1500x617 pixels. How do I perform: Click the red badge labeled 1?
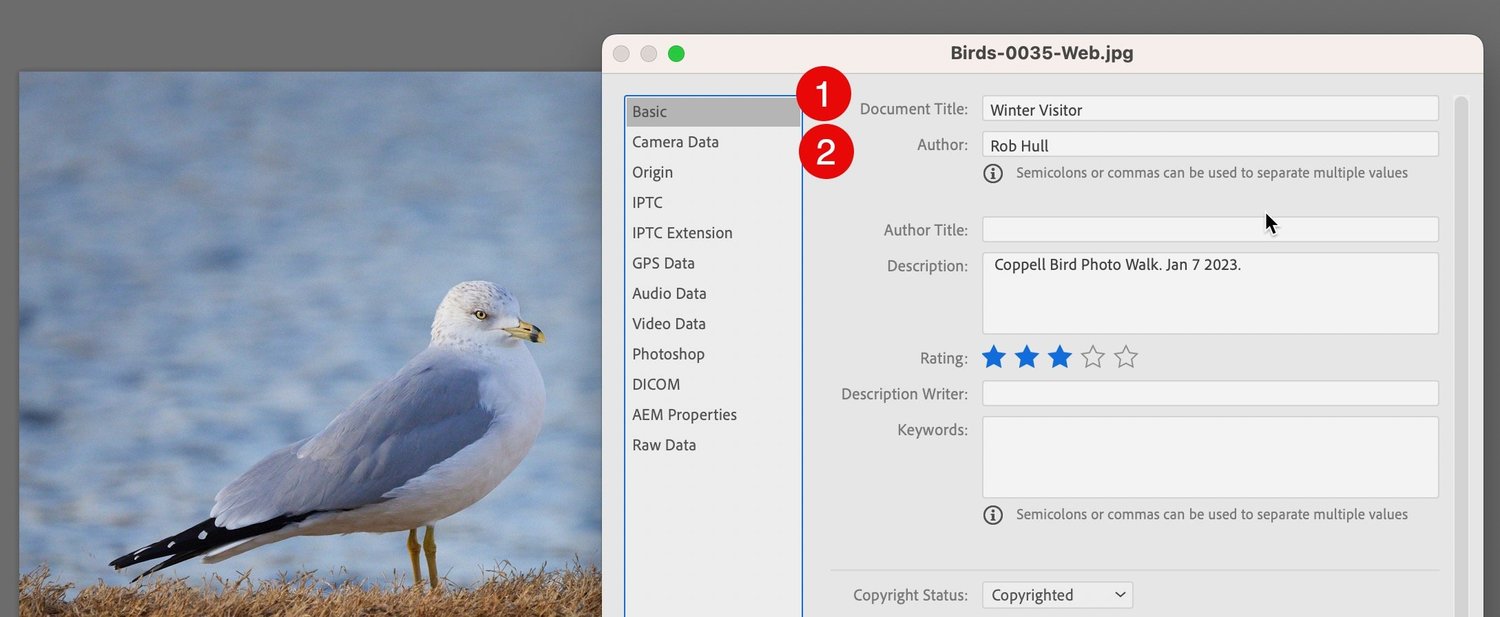pos(825,94)
